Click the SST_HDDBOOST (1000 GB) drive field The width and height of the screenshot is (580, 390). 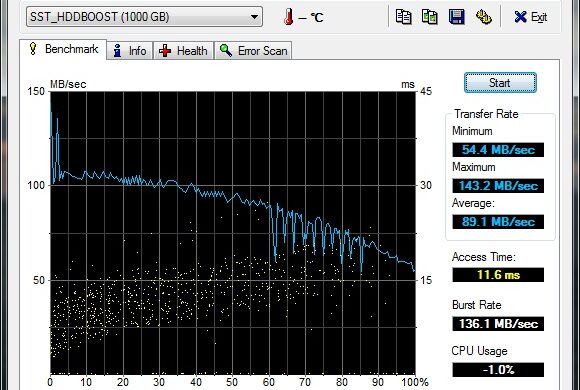[144, 17]
